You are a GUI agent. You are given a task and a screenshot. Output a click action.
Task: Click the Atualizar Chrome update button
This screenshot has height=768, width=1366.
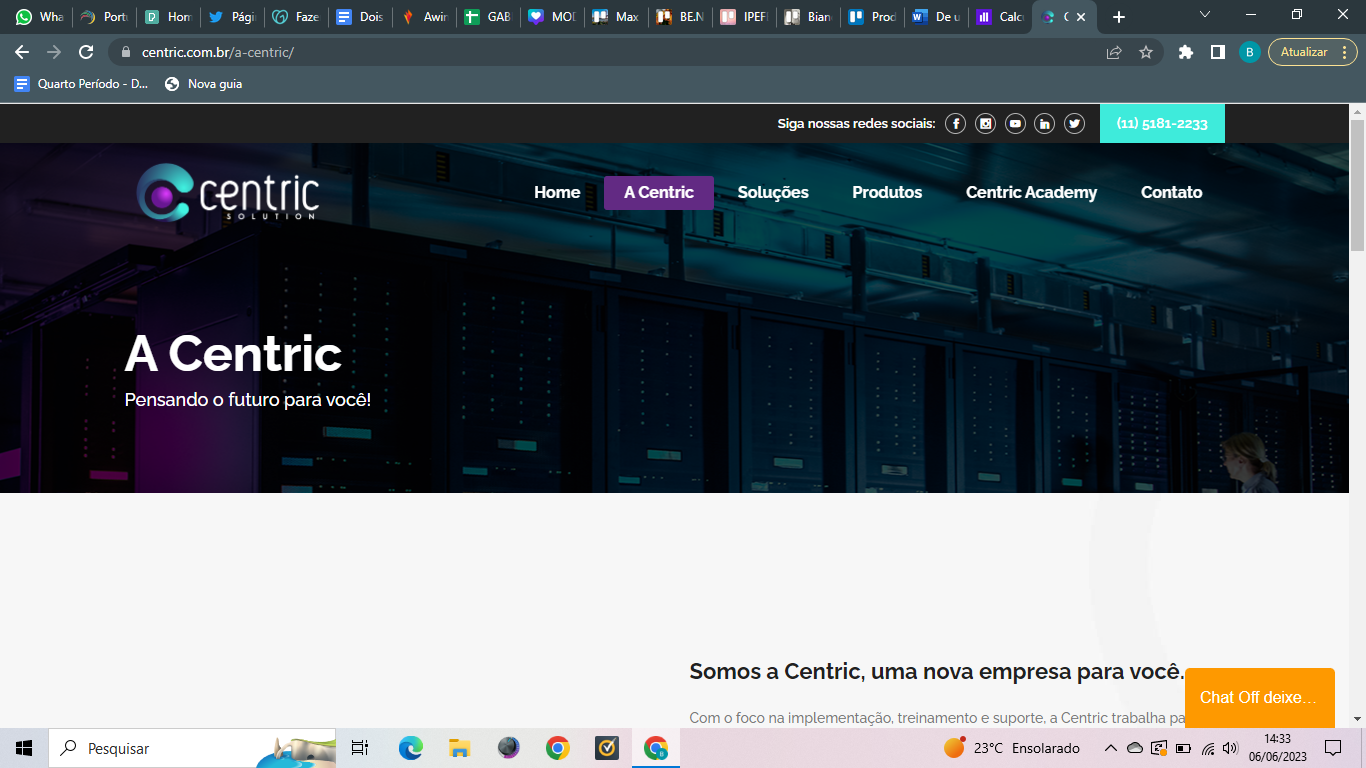pos(1313,52)
